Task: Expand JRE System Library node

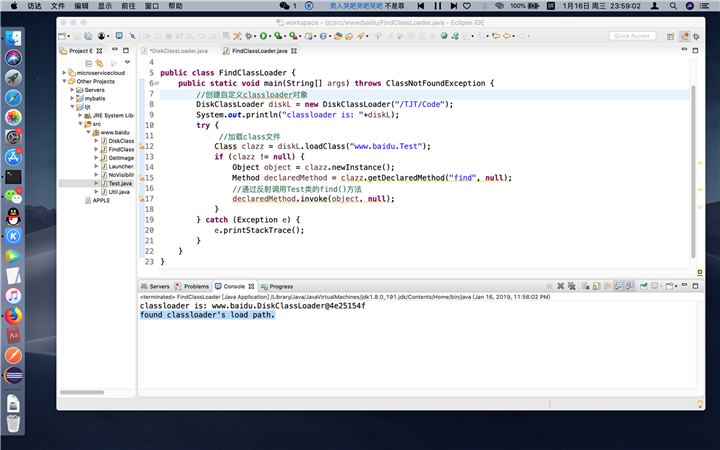Action: pos(80,115)
